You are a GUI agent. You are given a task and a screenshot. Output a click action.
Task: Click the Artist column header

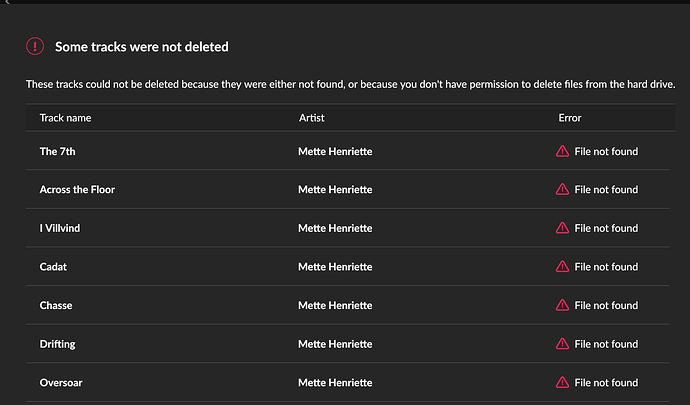coord(312,118)
